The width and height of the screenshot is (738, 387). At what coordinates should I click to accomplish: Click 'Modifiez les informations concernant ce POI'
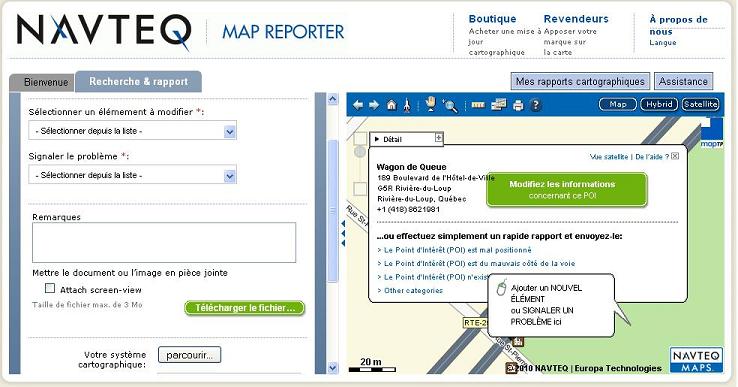(x=567, y=190)
